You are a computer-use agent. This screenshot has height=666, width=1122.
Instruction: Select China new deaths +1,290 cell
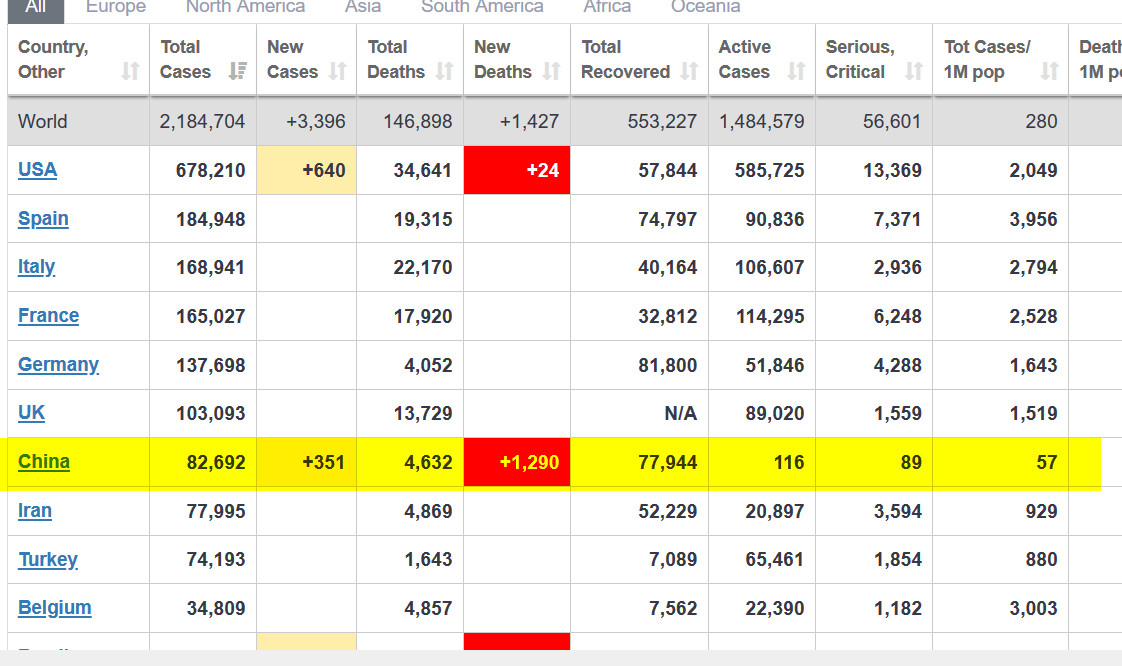coord(517,462)
